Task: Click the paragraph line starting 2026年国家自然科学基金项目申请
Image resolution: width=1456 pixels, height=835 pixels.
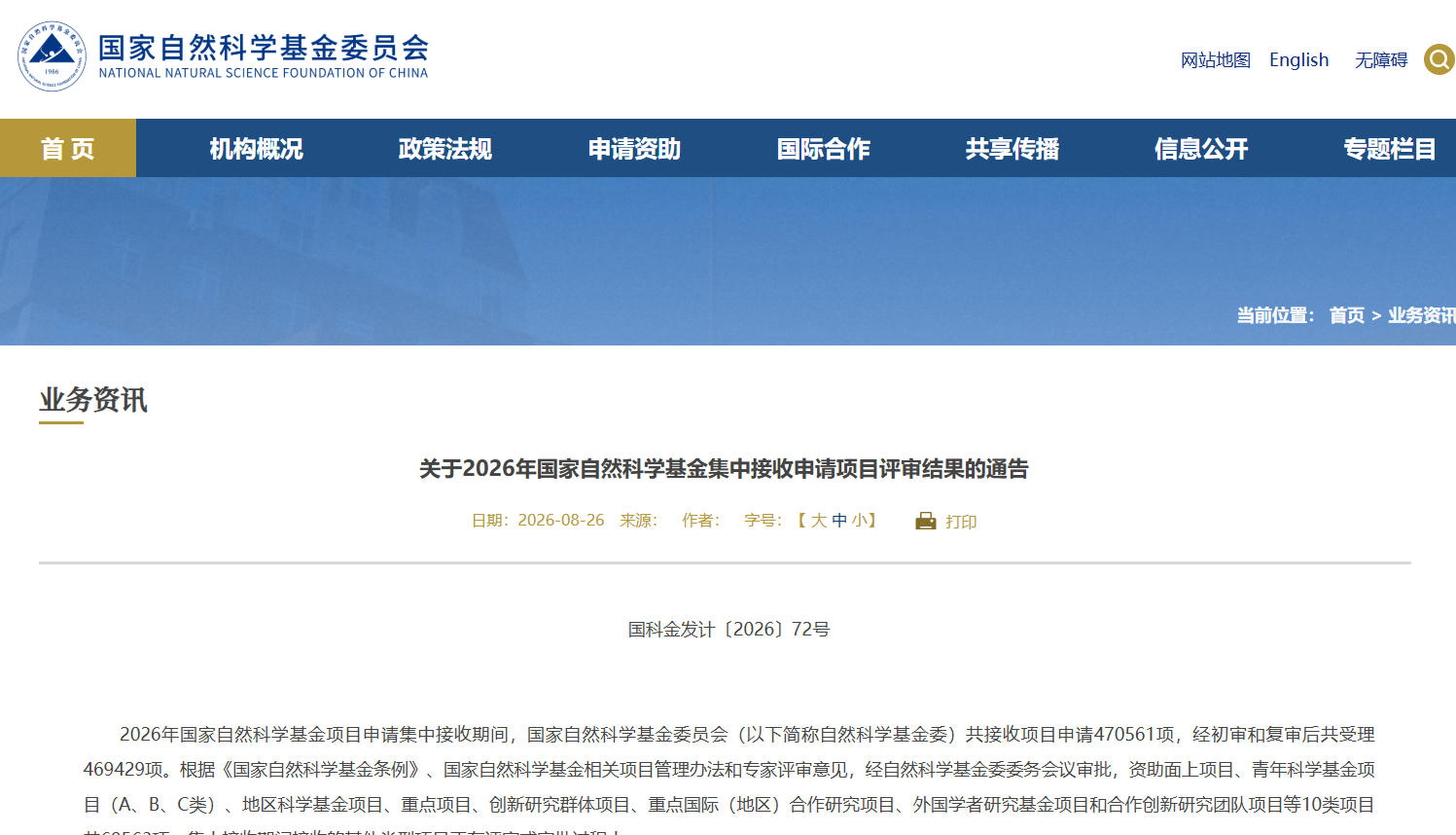Action: click(x=747, y=735)
